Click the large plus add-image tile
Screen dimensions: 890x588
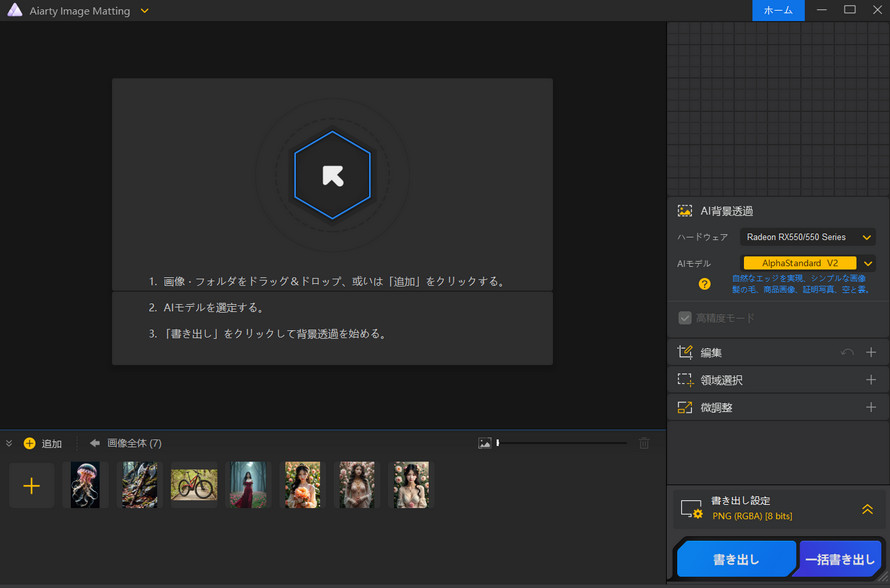click(x=32, y=486)
